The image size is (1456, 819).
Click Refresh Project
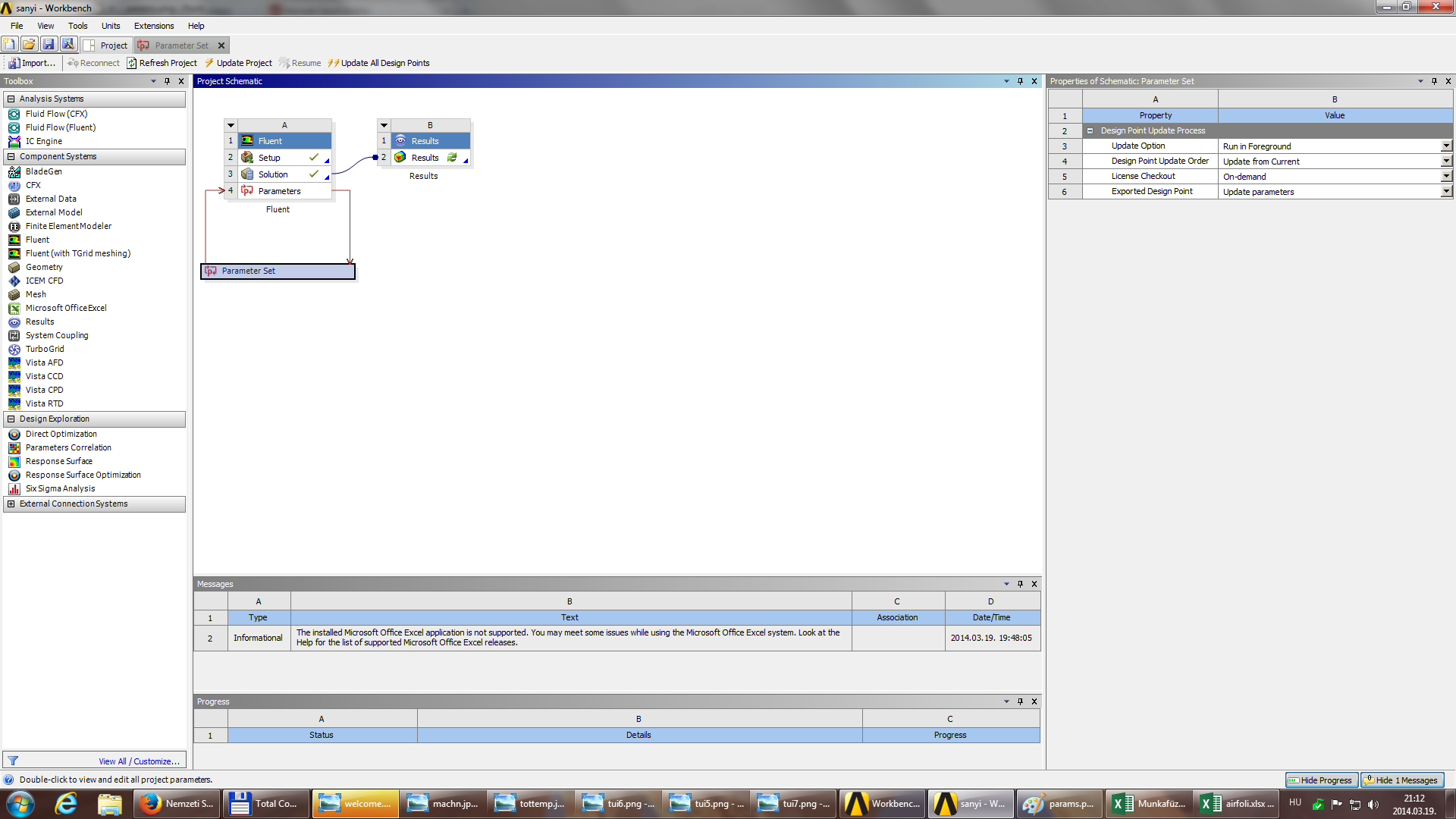(x=162, y=63)
